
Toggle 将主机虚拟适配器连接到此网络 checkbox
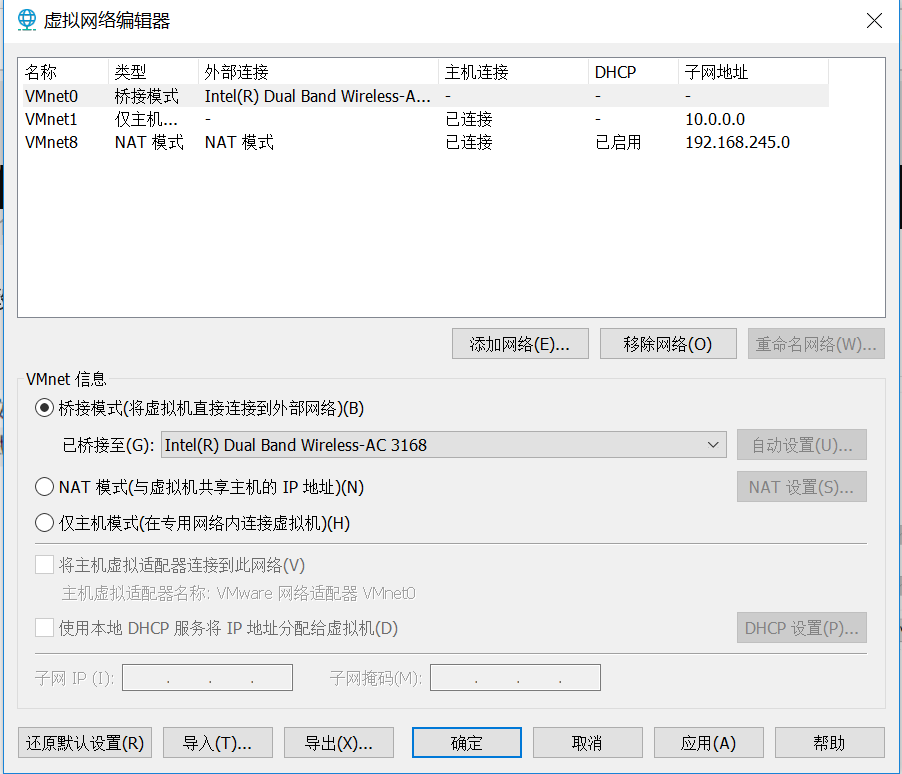tap(44, 565)
